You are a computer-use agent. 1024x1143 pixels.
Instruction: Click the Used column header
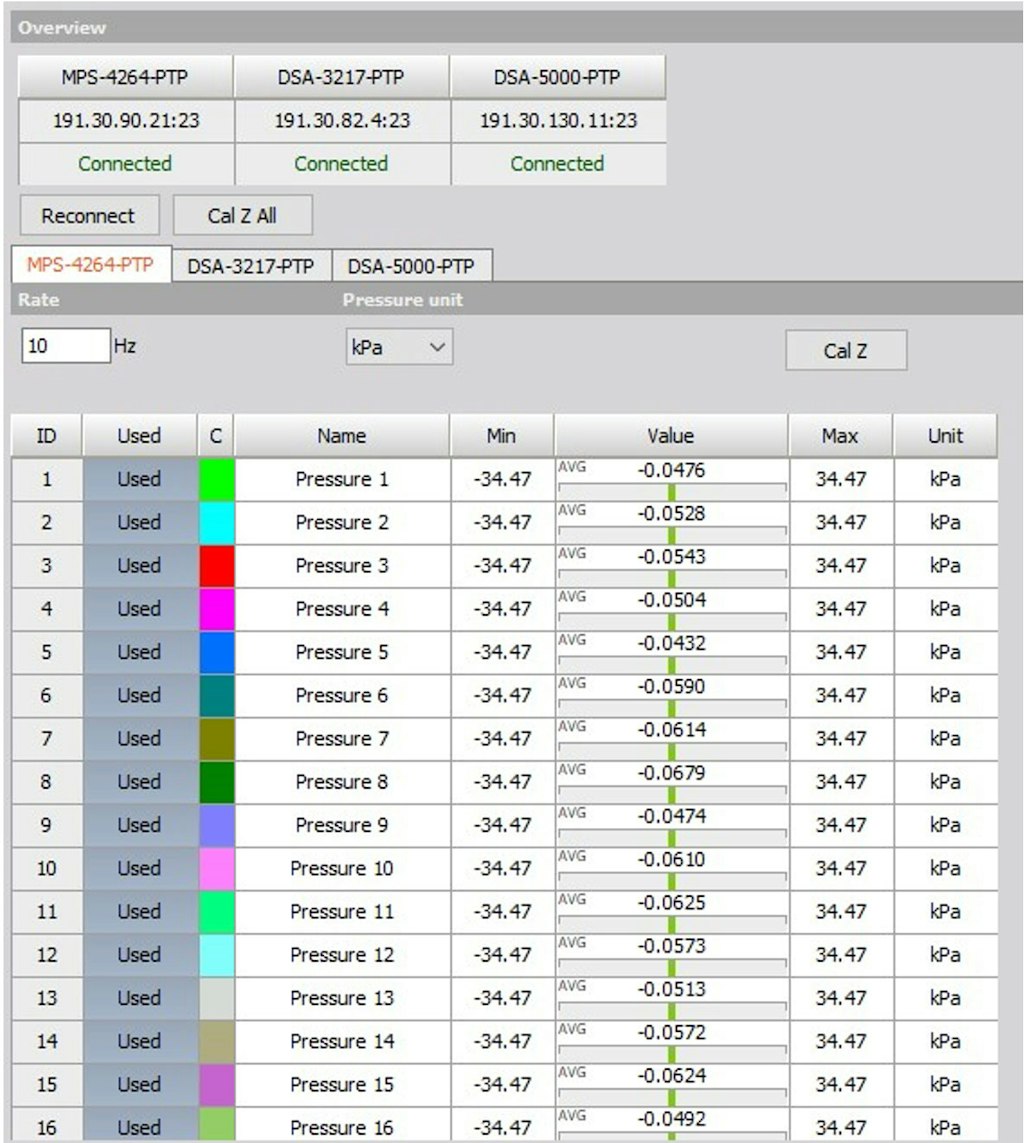139,436
